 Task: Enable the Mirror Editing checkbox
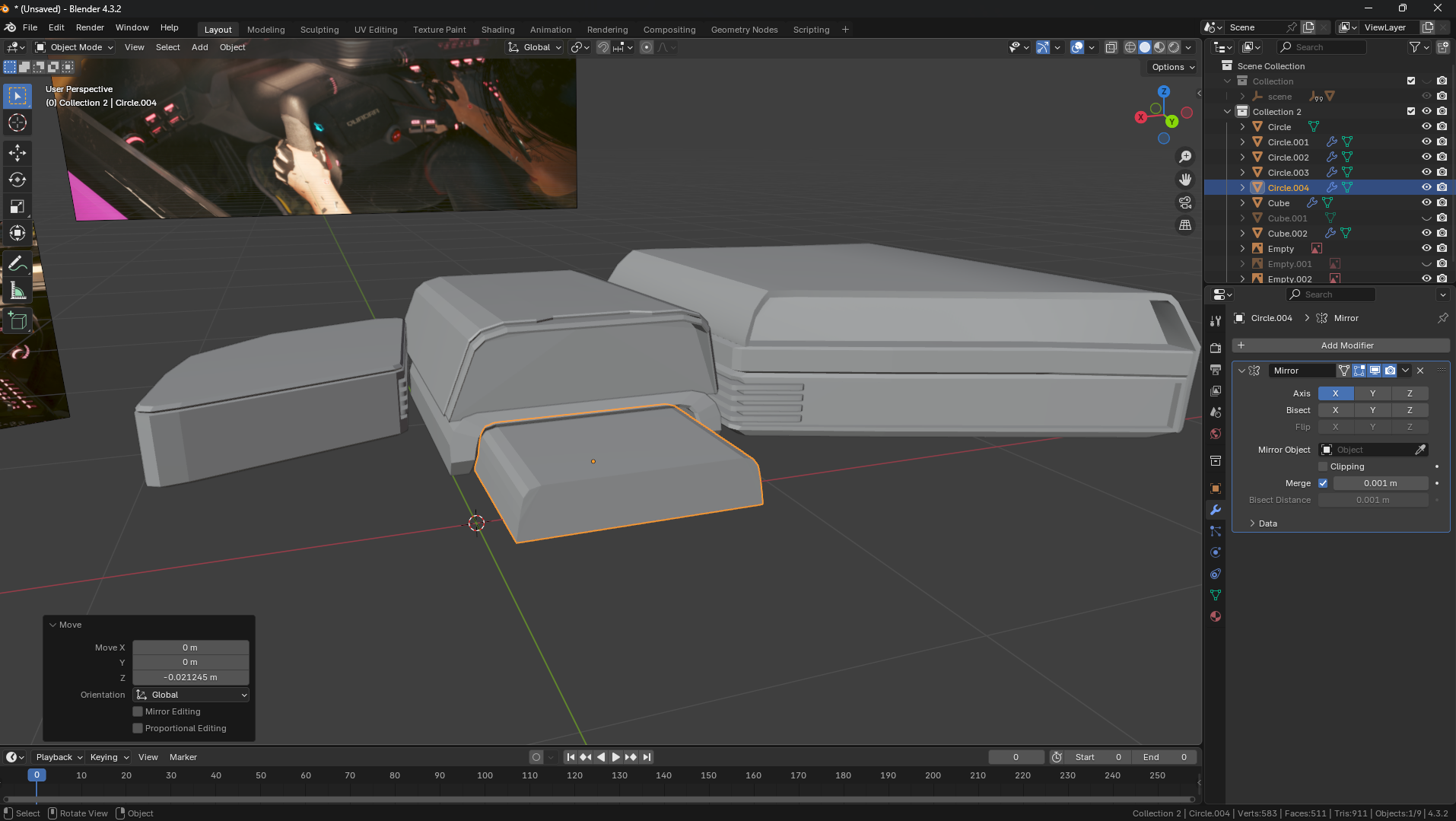[138, 711]
